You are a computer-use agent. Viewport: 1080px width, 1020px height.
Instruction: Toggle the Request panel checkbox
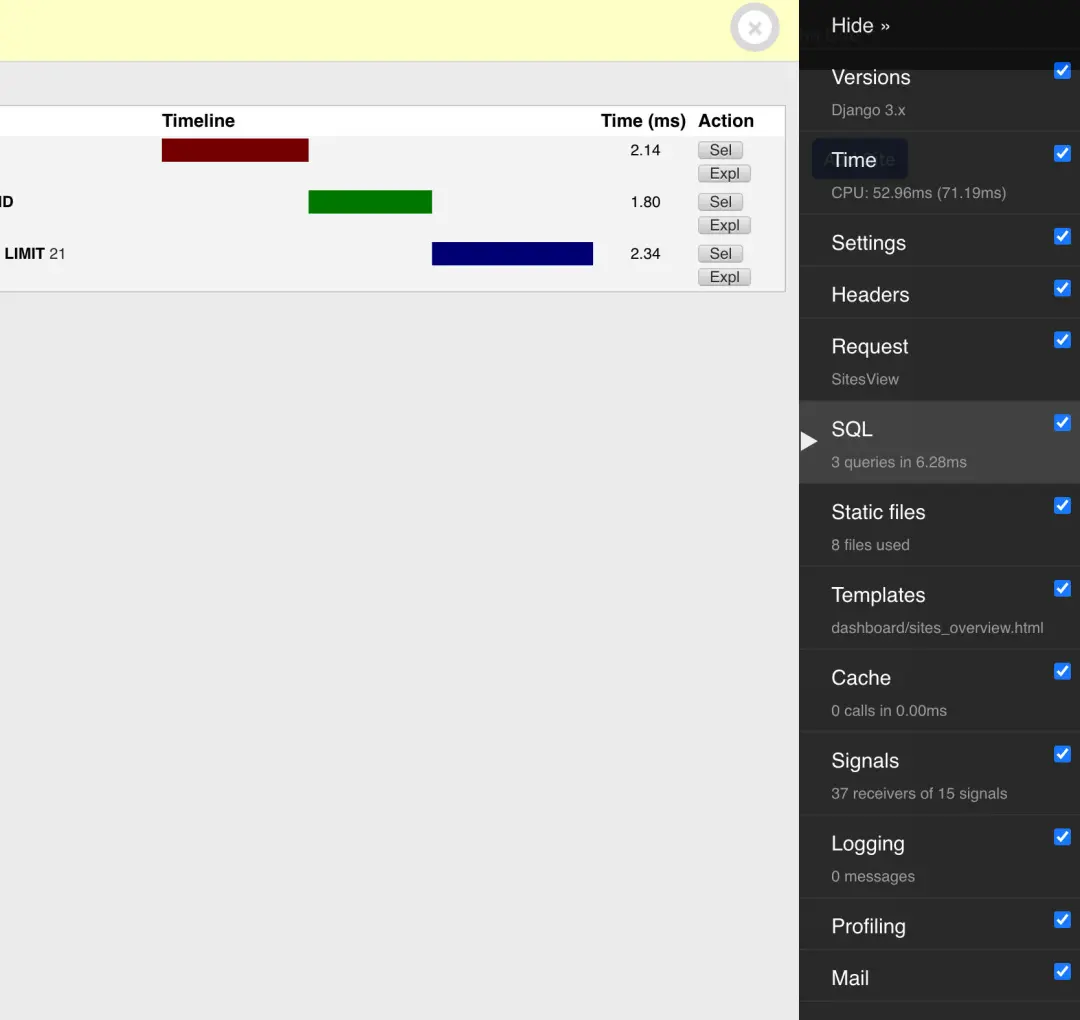click(1062, 340)
